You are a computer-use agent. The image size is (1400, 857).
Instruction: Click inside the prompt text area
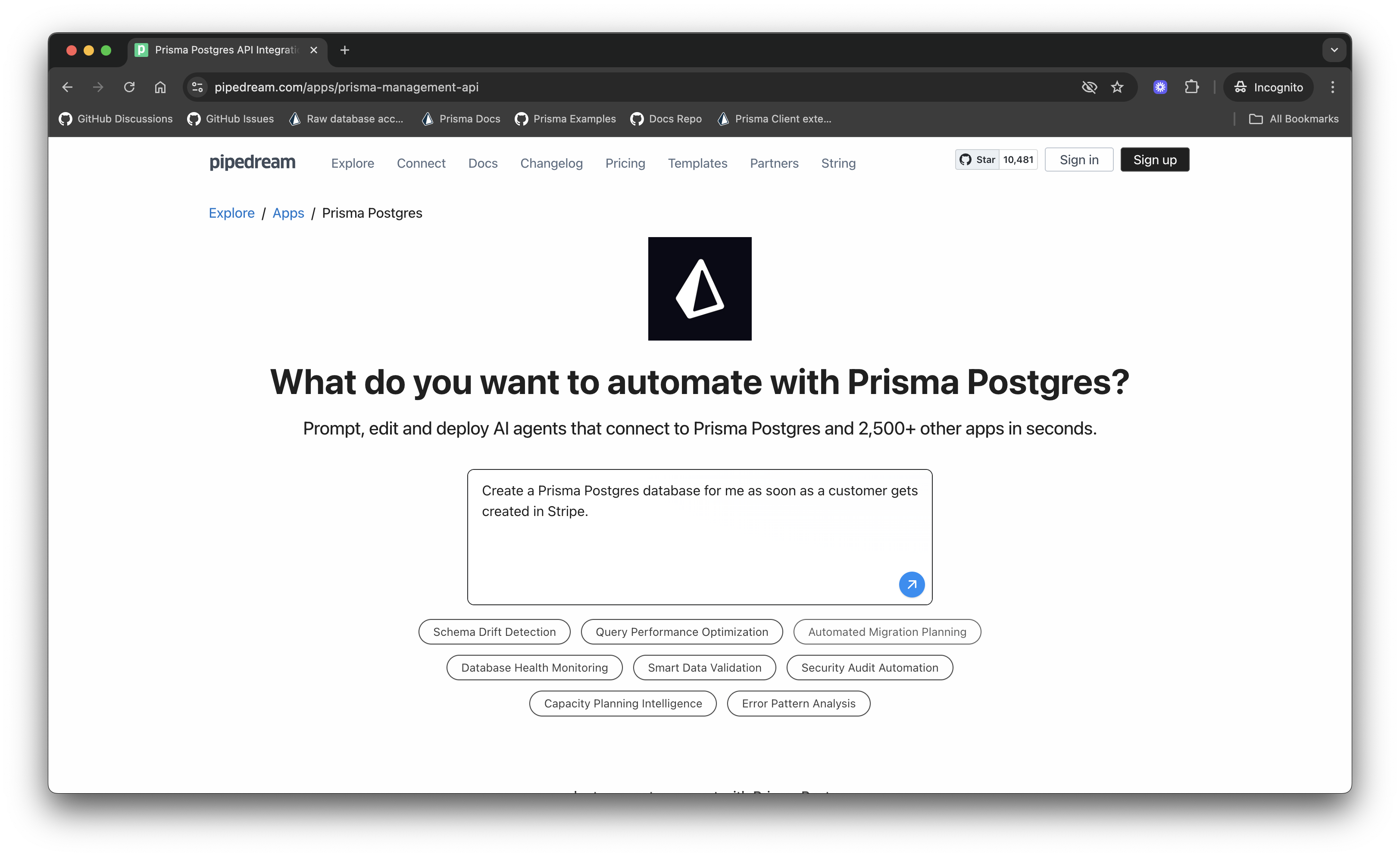pos(682,546)
